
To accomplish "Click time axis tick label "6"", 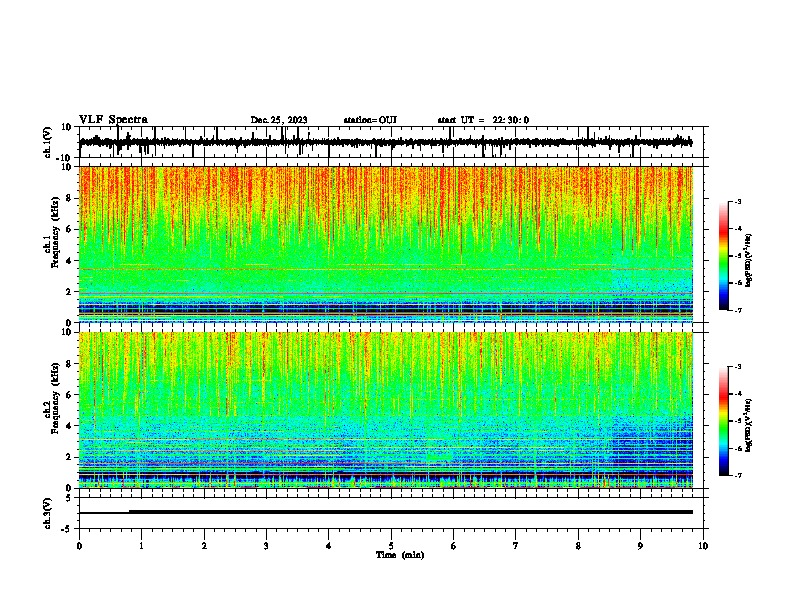I will pyautogui.click(x=454, y=546).
